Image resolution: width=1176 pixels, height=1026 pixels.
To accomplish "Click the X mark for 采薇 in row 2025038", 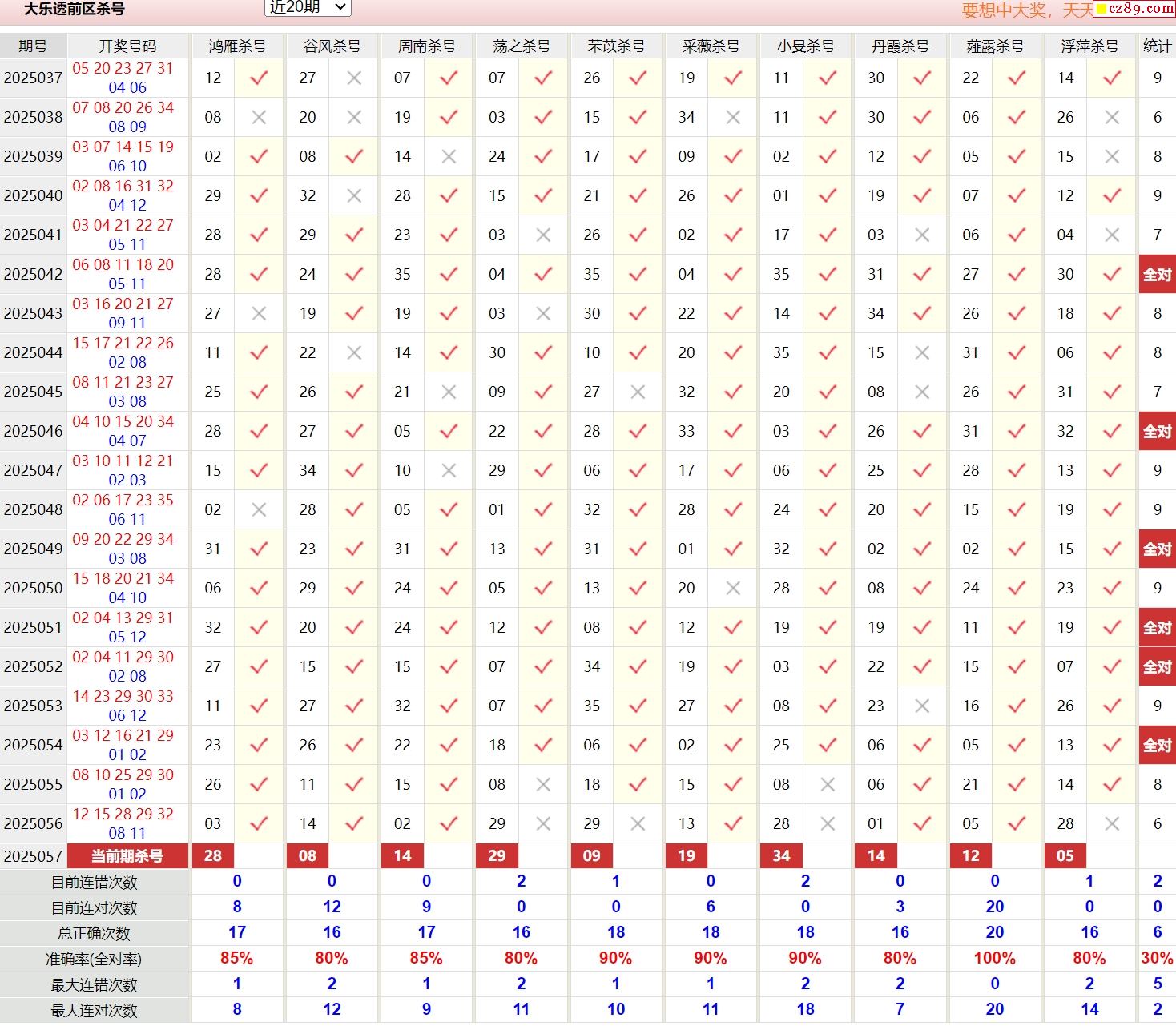I will (x=732, y=117).
